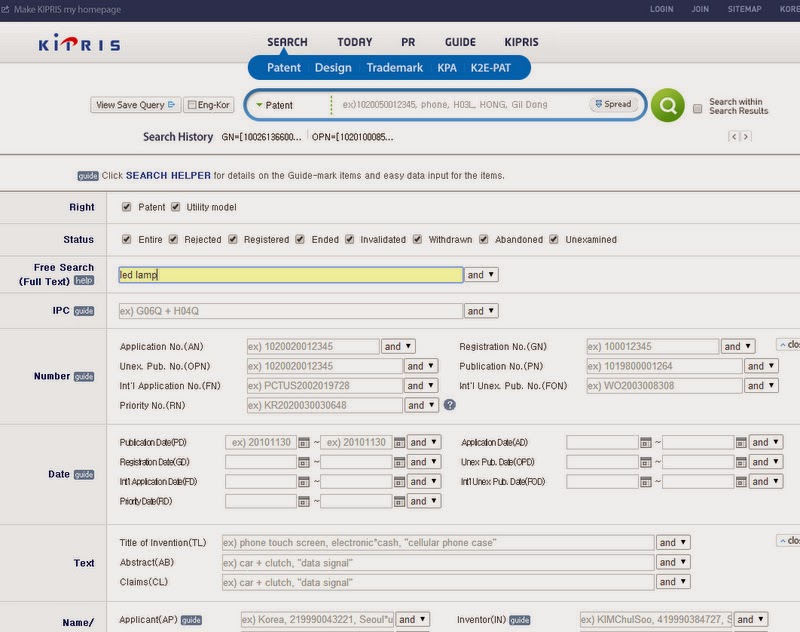
Task: Click the Free Search full text field
Action: [291, 275]
